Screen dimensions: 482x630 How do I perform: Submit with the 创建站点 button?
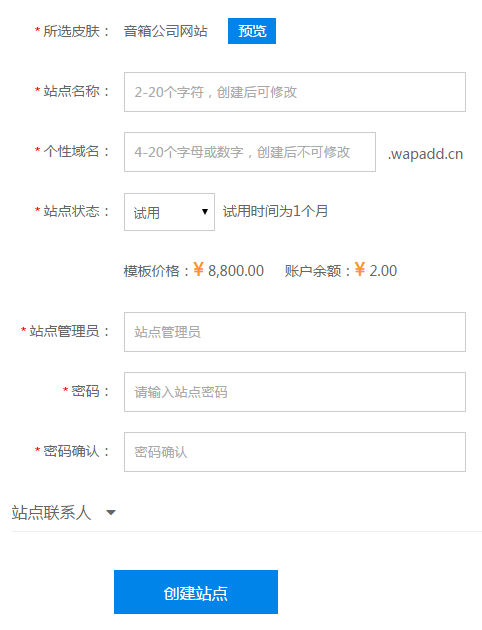(196, 592)
